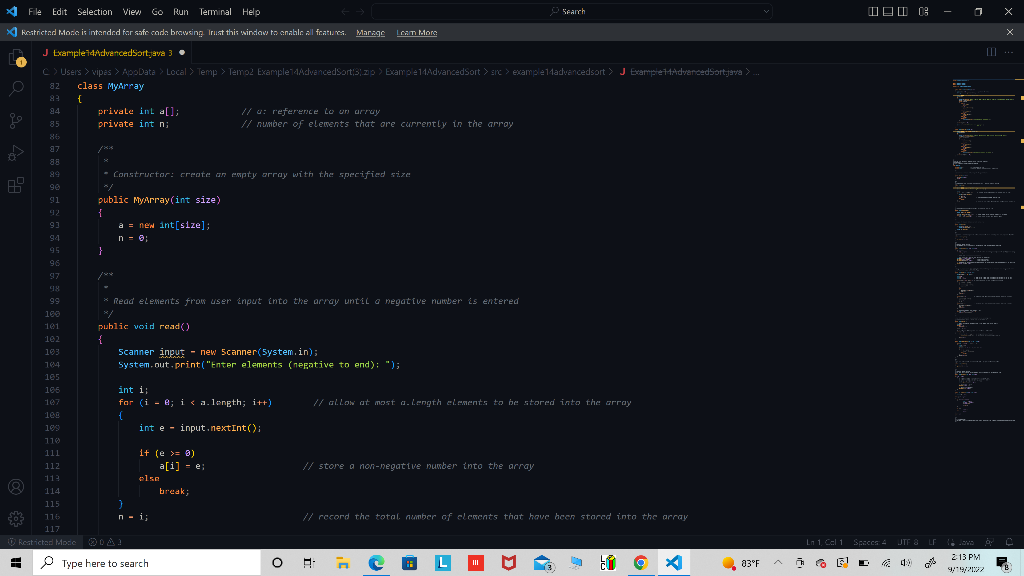Open the File menu
Image resolution: width=1024 pixels, height=576 pixels.
(x=35, y=12)
